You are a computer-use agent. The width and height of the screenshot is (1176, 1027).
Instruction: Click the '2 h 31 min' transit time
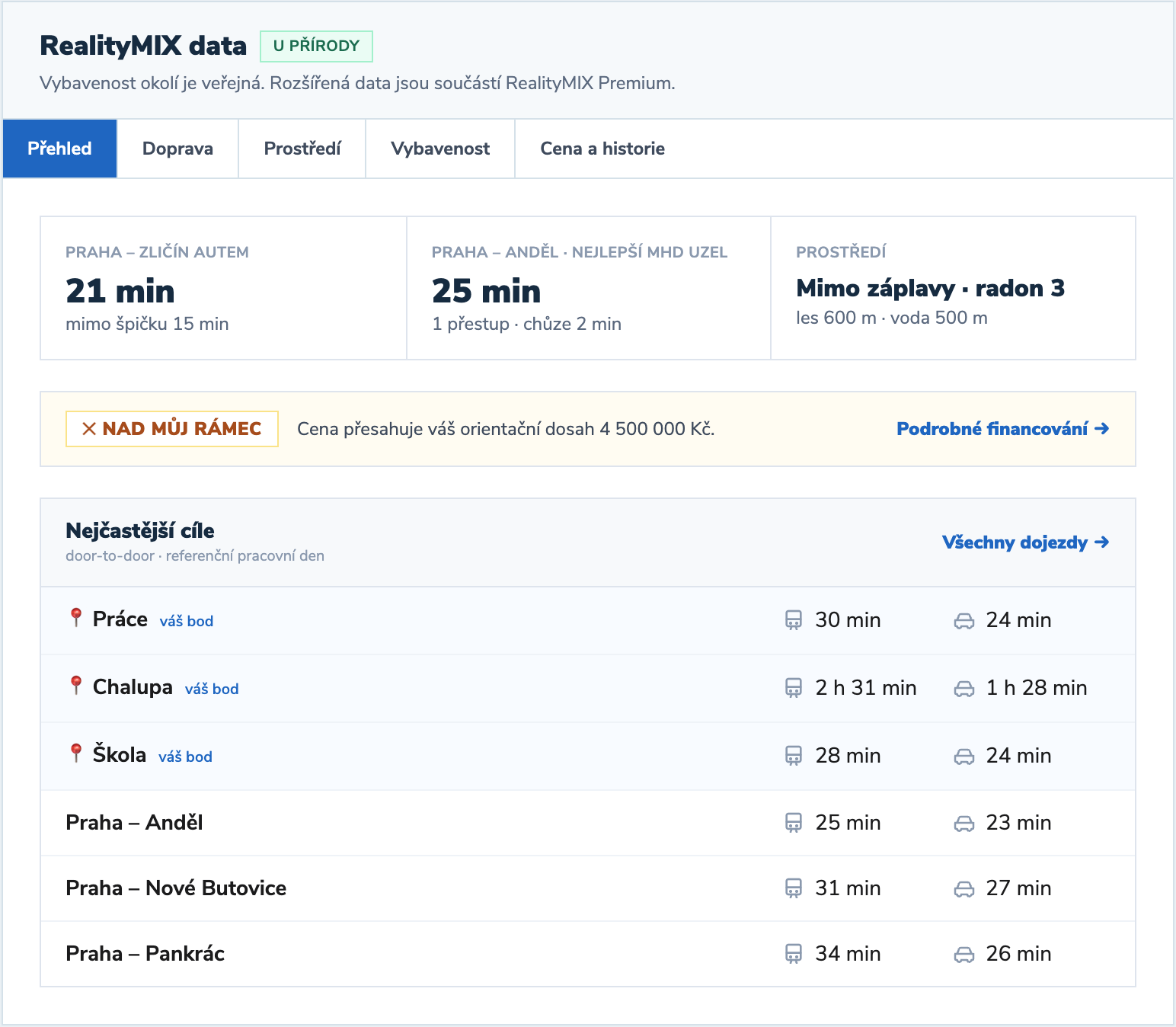(x=866, y=688)
